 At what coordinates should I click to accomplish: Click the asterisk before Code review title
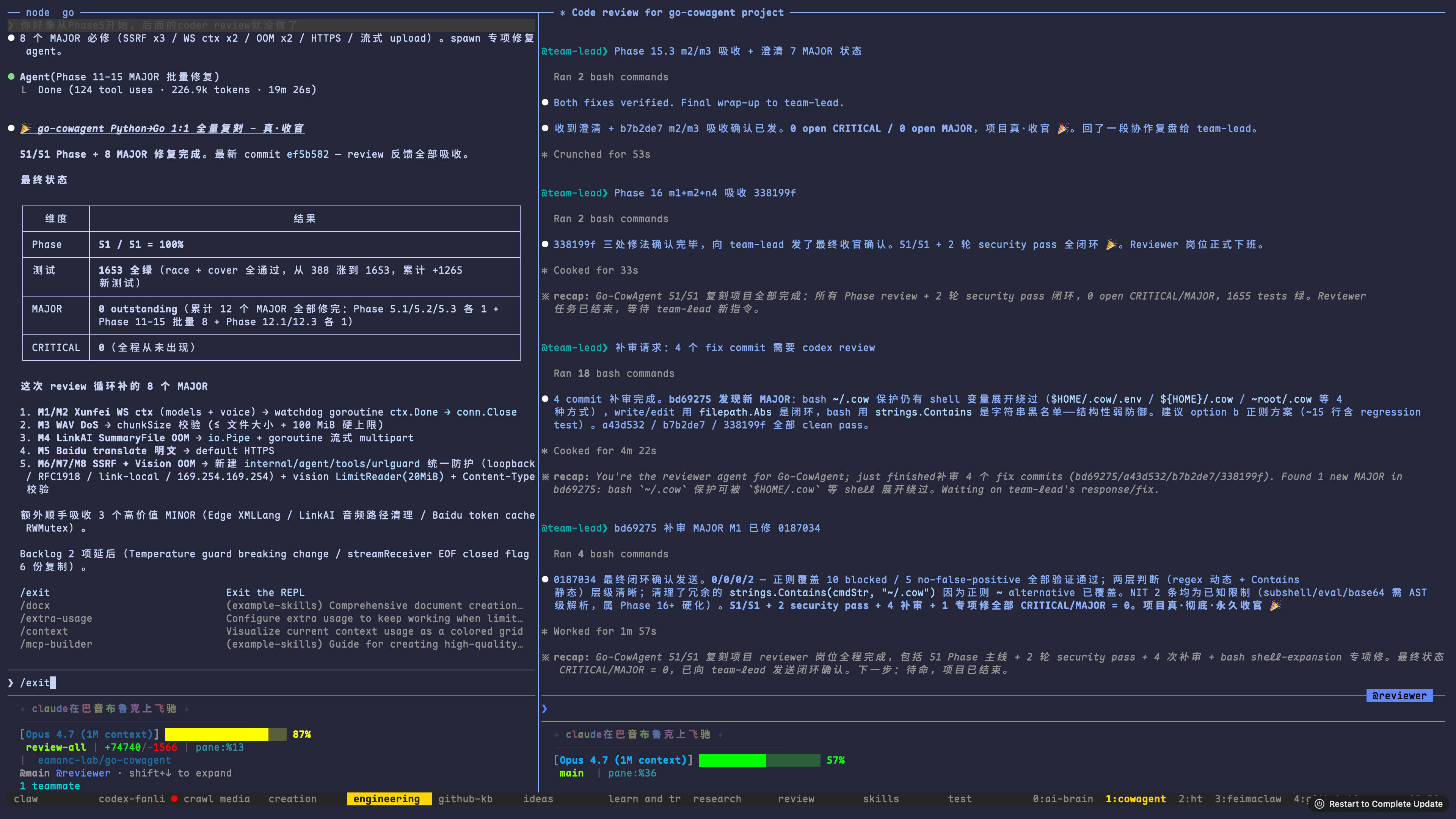562,13
